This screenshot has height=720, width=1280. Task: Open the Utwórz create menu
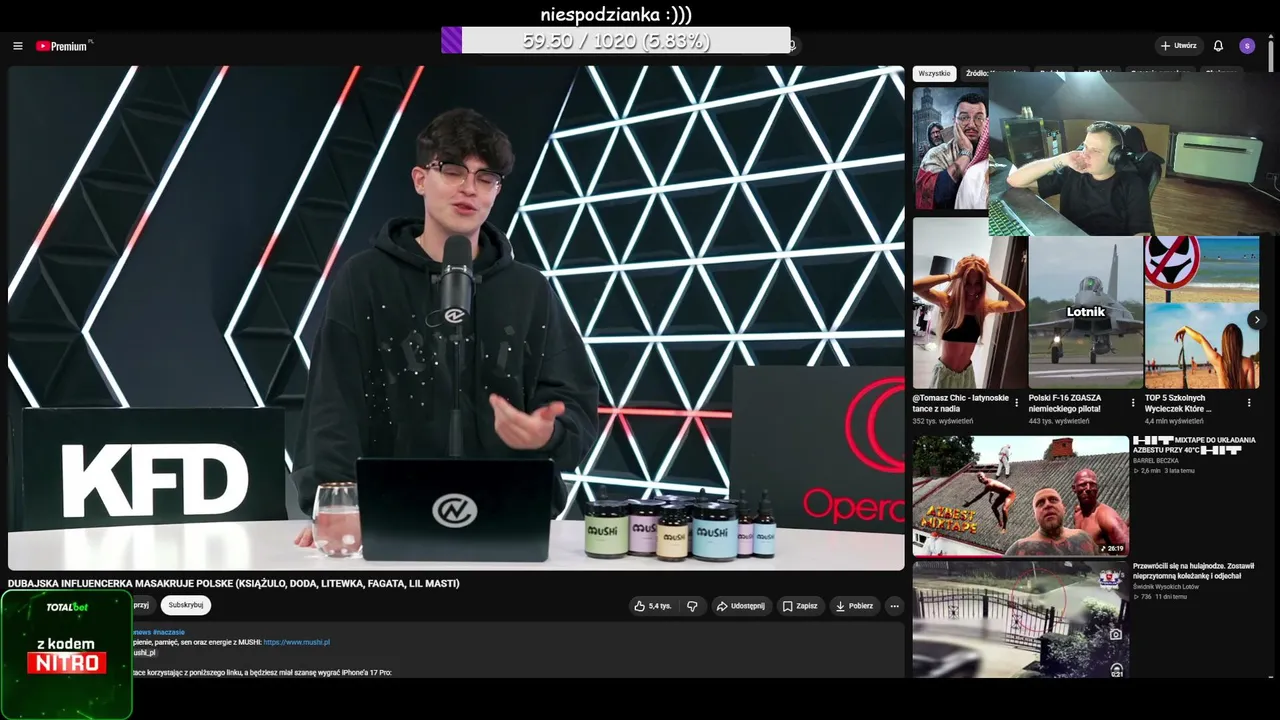[1178, 46]
